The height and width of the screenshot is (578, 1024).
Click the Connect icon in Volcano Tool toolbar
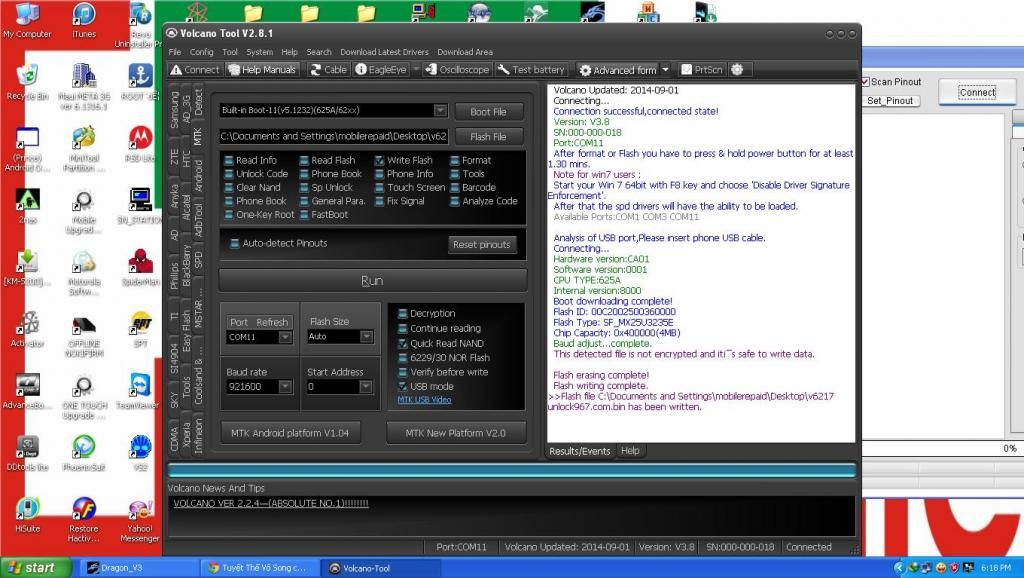click(x=195, y=70)
